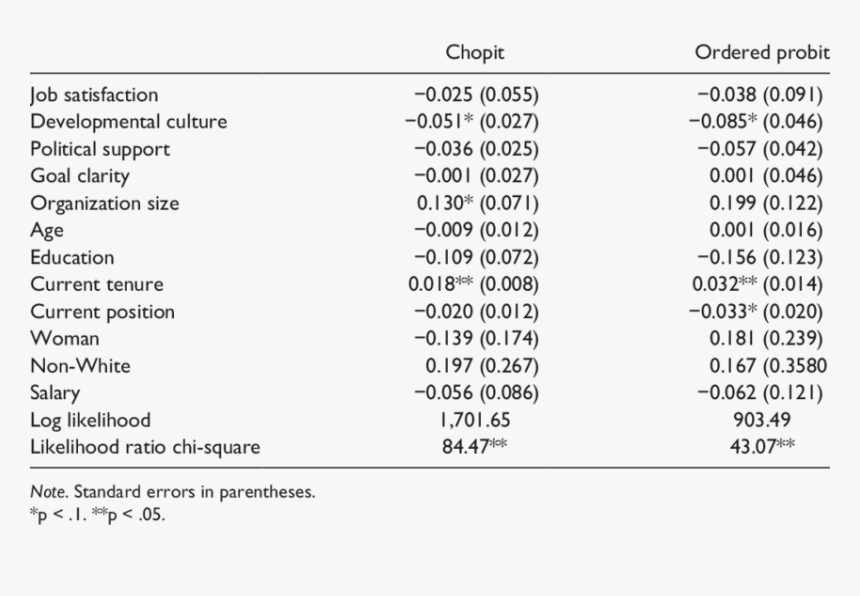Select the Salary row label

pos(55,392)
